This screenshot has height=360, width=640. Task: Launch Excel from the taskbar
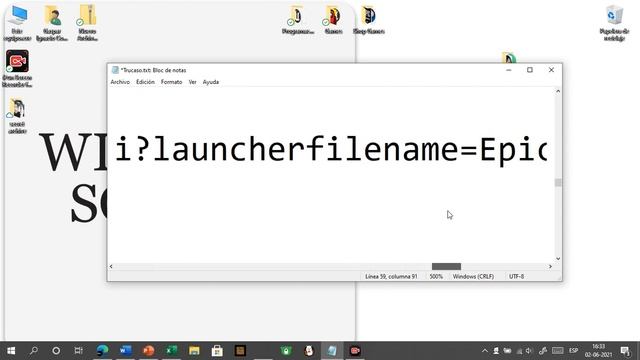(171, 351)
